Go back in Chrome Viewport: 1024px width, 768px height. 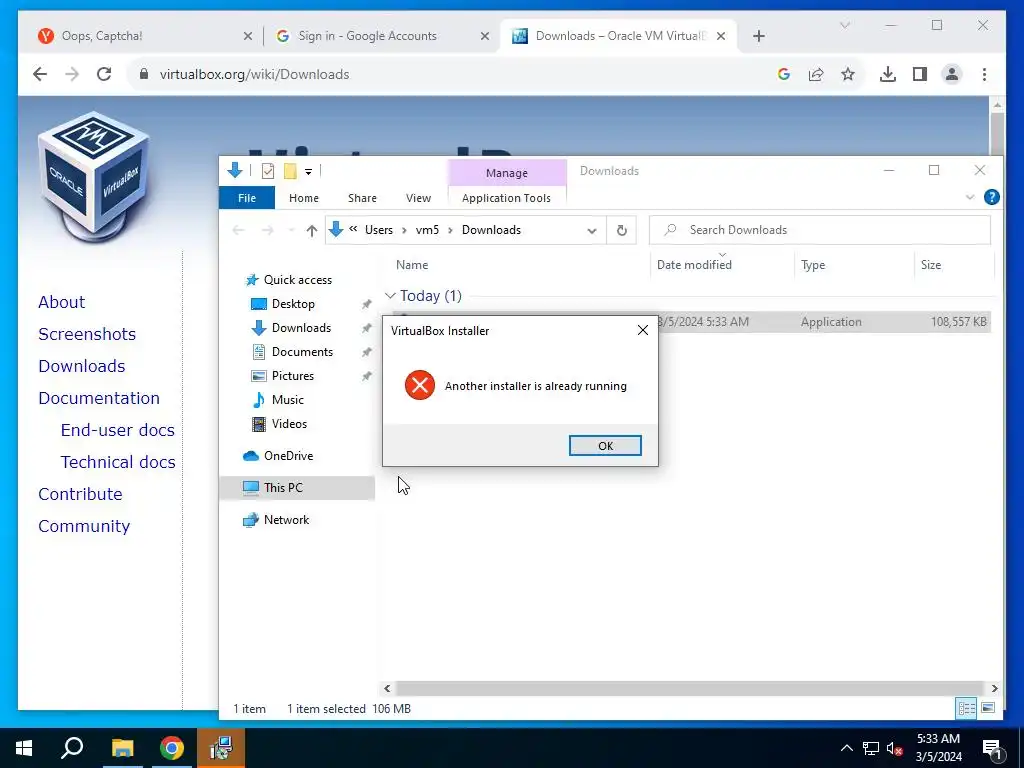(x=40, y=74)
